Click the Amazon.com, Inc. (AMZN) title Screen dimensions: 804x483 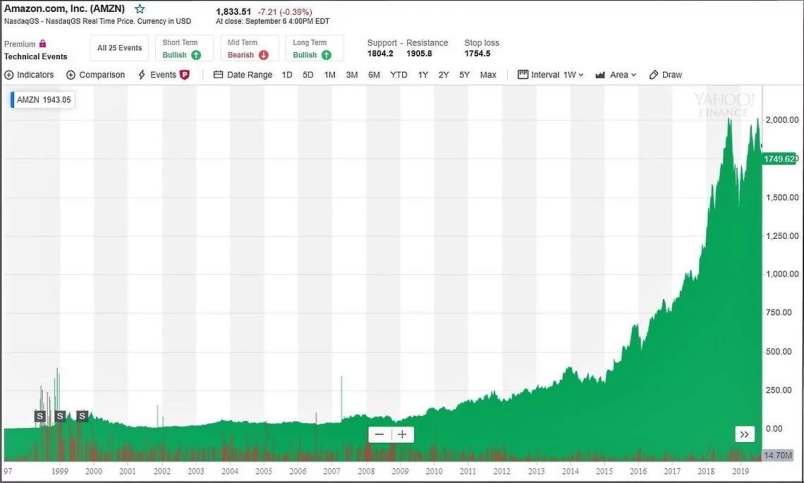coord(65,9)
